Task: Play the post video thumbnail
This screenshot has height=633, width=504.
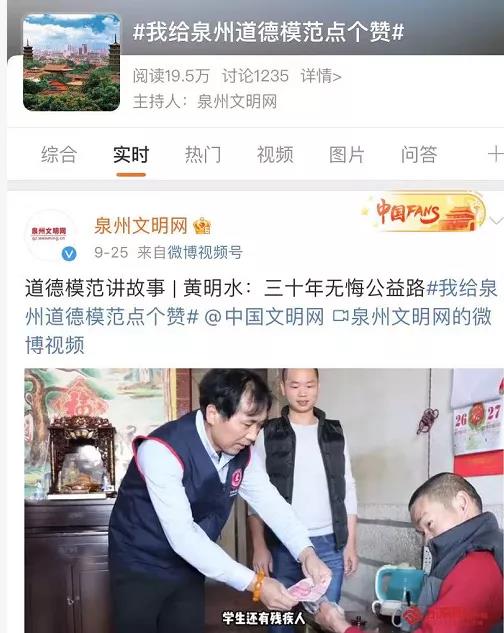Action: pos(264,501)
